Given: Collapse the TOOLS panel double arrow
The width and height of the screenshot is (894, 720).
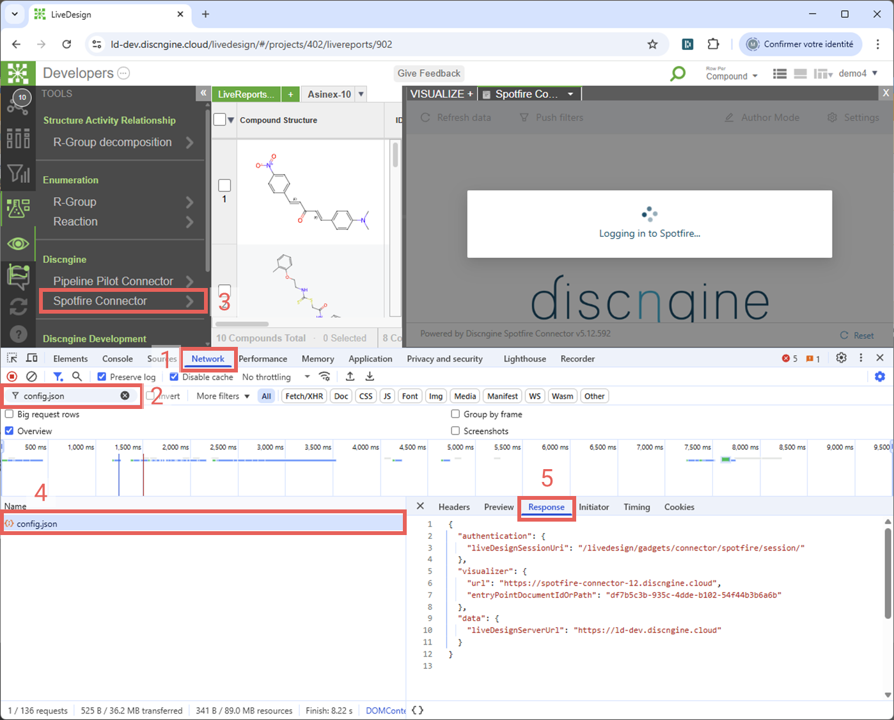Looking at the screenshot, I should coord(202,93).
